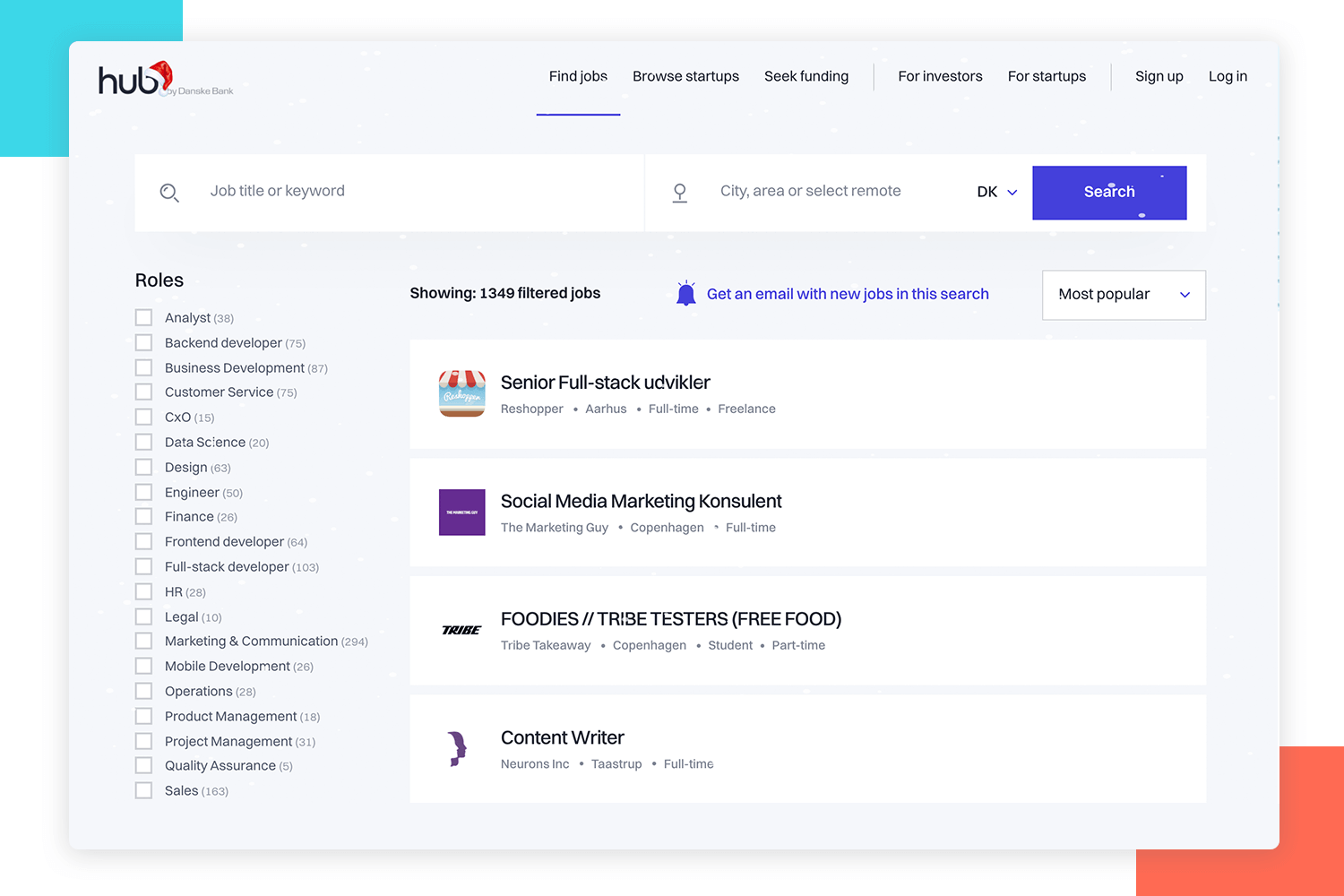Click the Student tag
The height and width of the screenshot is (896, 1344).
pos(730,645)
